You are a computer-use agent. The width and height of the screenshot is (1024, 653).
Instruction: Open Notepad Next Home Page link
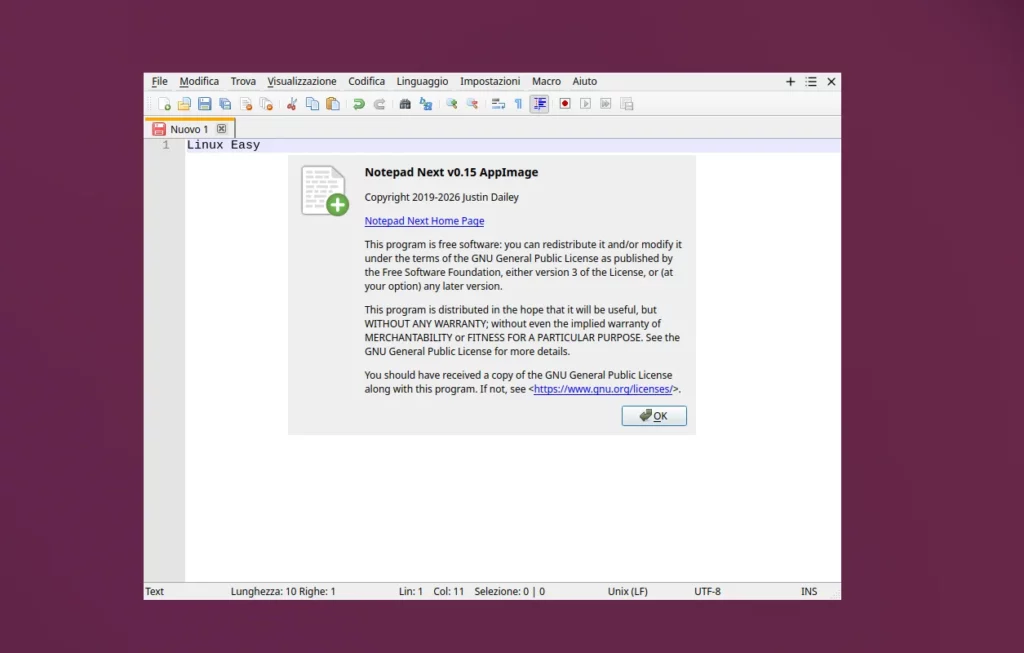[x=424, y=221]
